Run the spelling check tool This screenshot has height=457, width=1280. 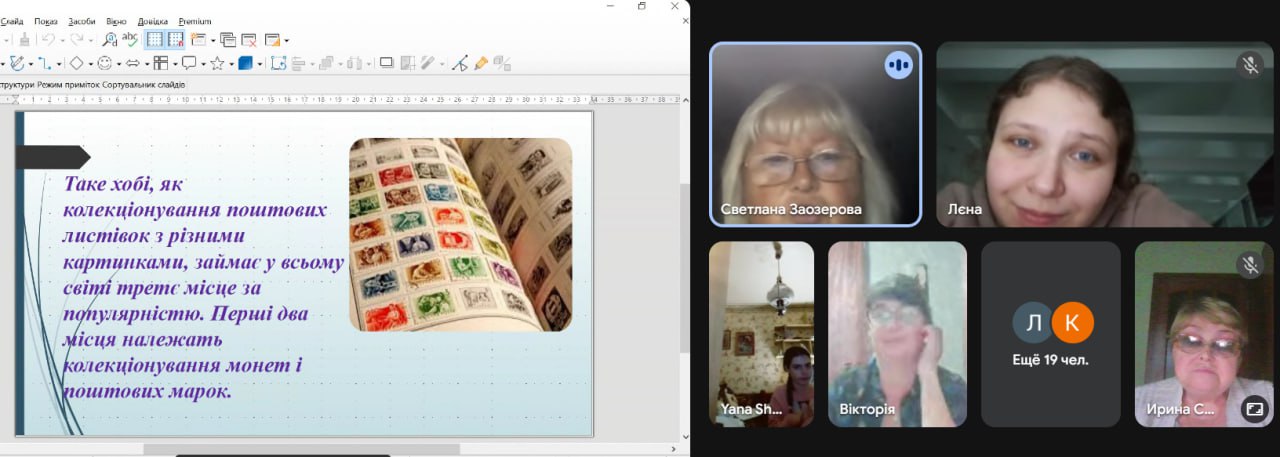(x=131, y=40)
